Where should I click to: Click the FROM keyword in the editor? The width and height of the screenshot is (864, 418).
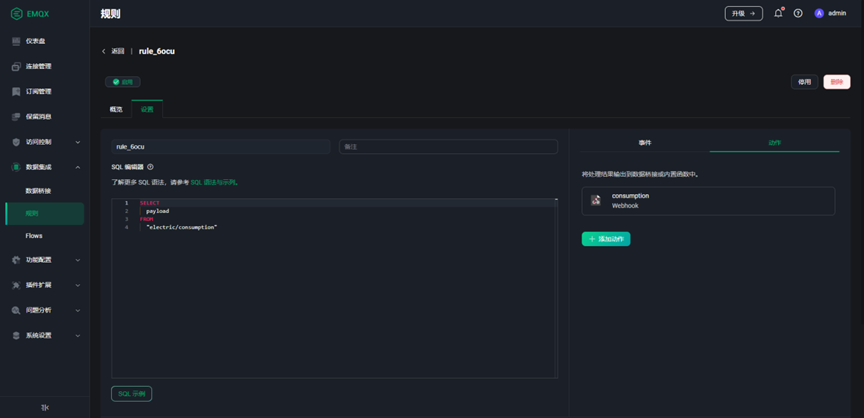coord(147,219)
